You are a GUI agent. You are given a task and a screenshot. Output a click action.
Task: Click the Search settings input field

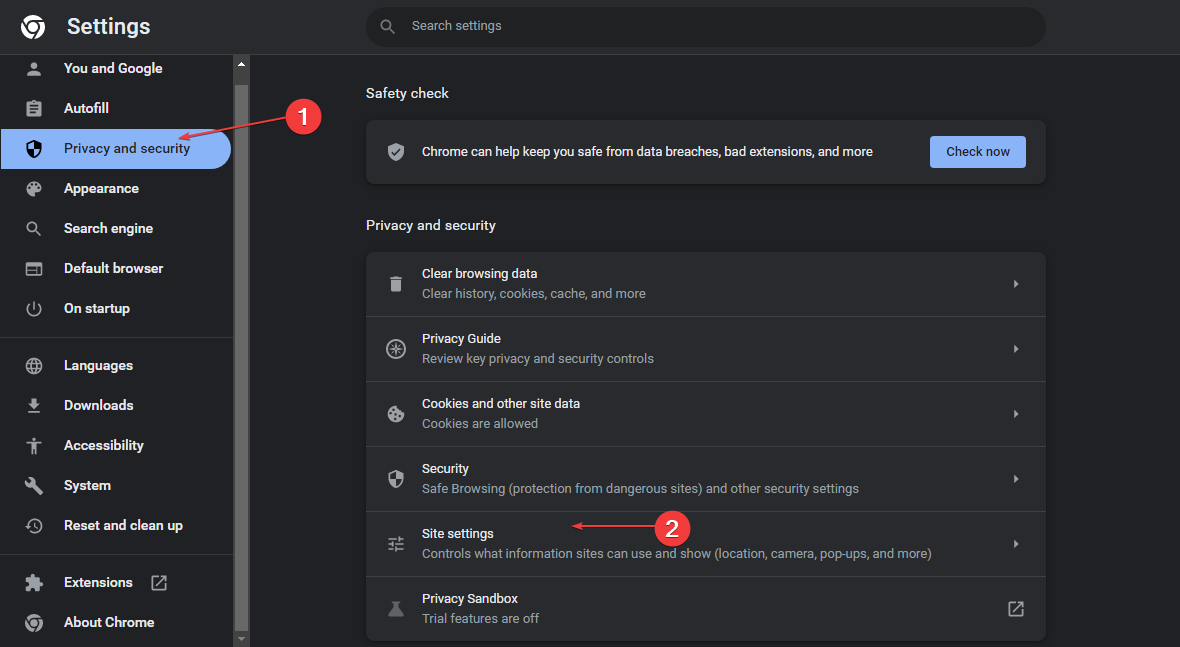tap(720, 26)
